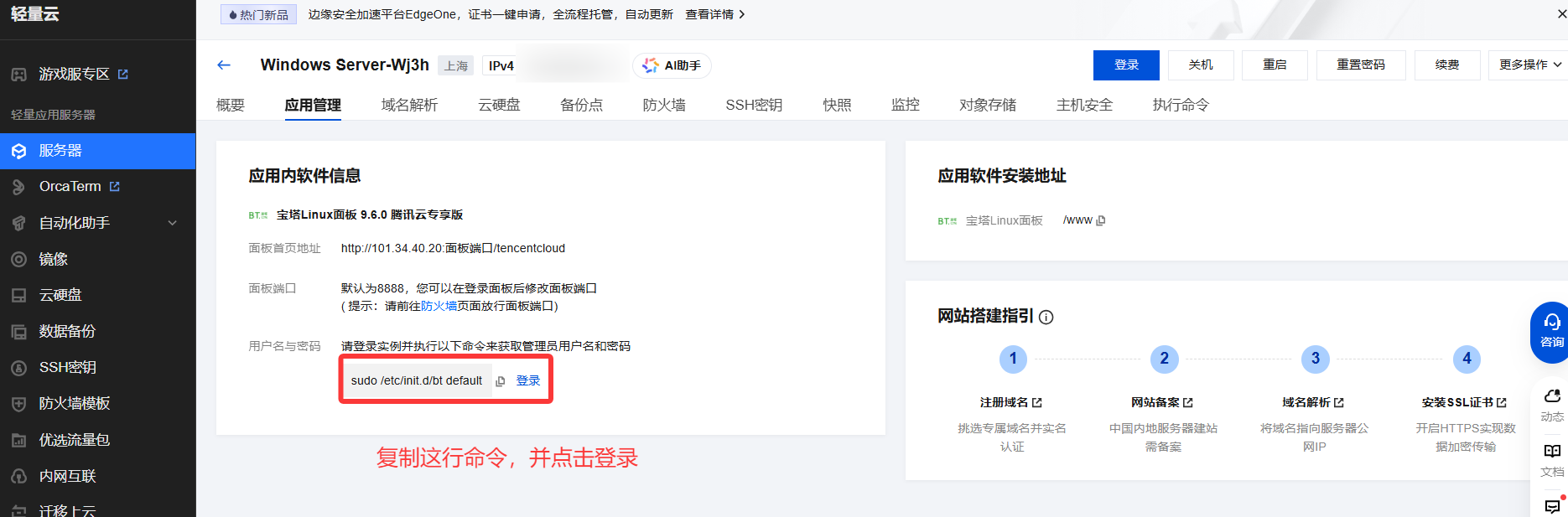The width and height of the screenshot is (1568, 517).
Task: Open the 文档 floating shortcut
Action: click(x=1551, y=460)
